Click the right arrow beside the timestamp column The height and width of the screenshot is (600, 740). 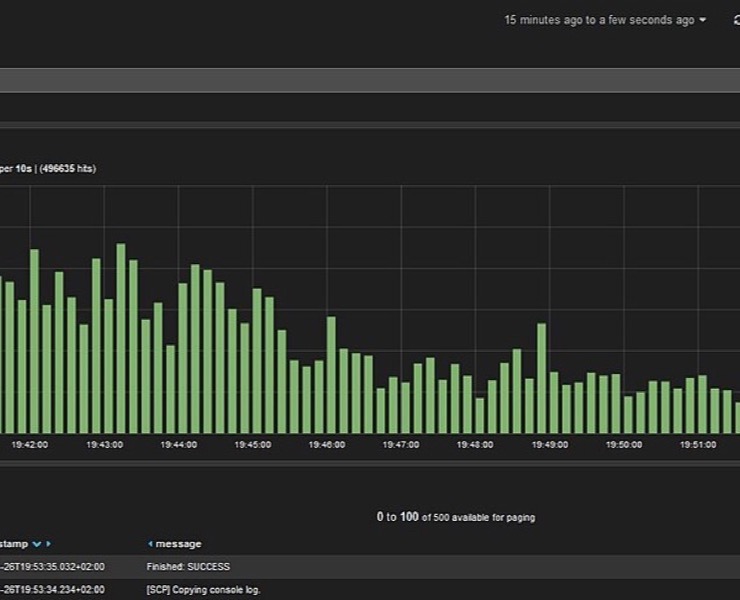(x=48, y=544)
